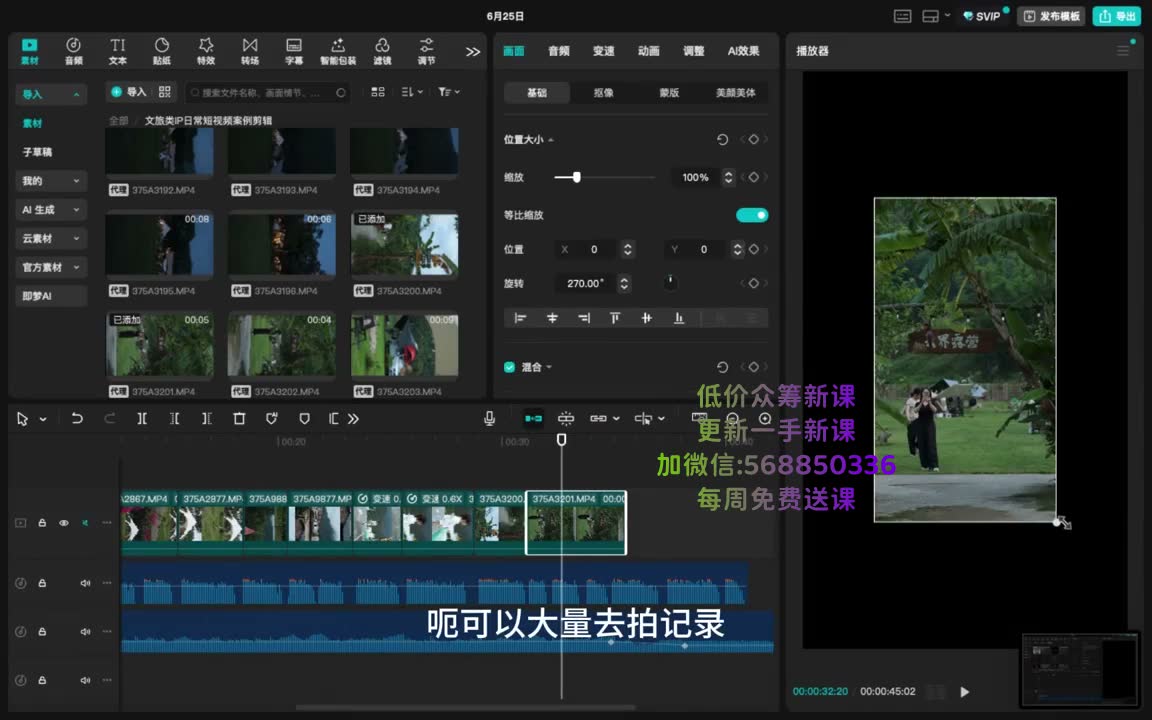Show more top toolbar categories
The height and width of the screenshot is (720, 1152).
click(x=472, y=51)
